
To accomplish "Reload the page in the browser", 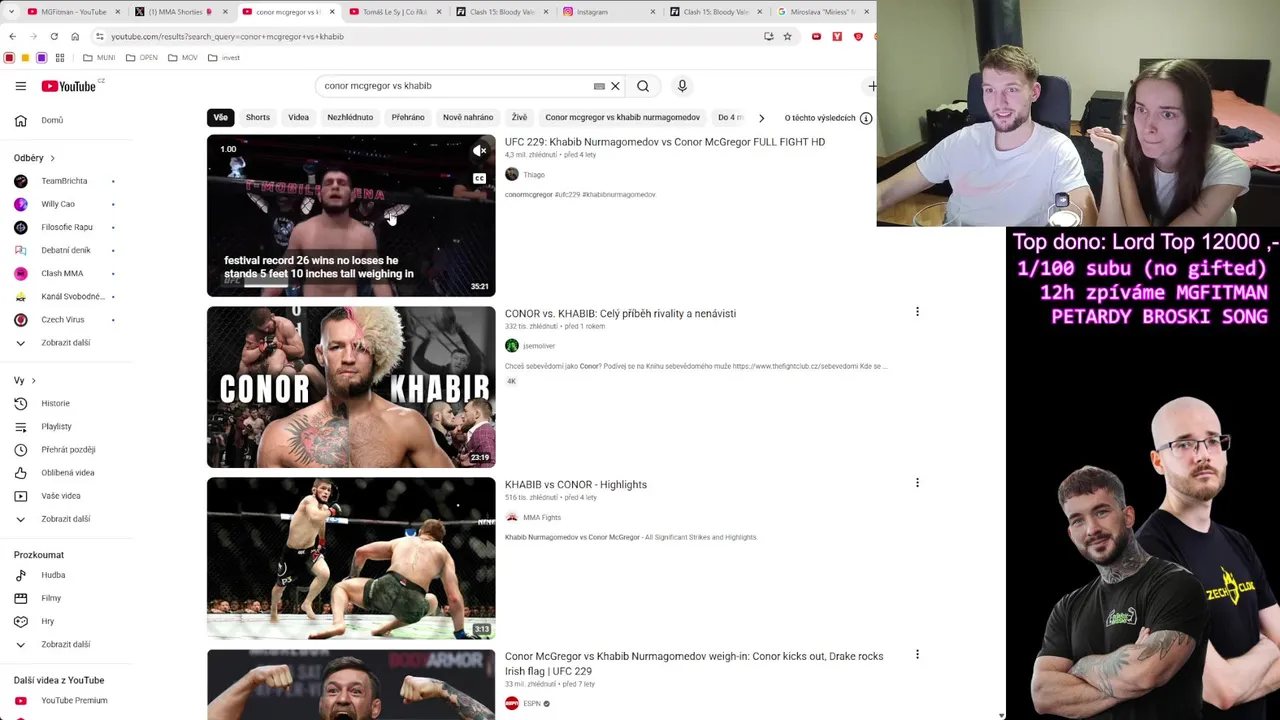I will tap(54, 36).
